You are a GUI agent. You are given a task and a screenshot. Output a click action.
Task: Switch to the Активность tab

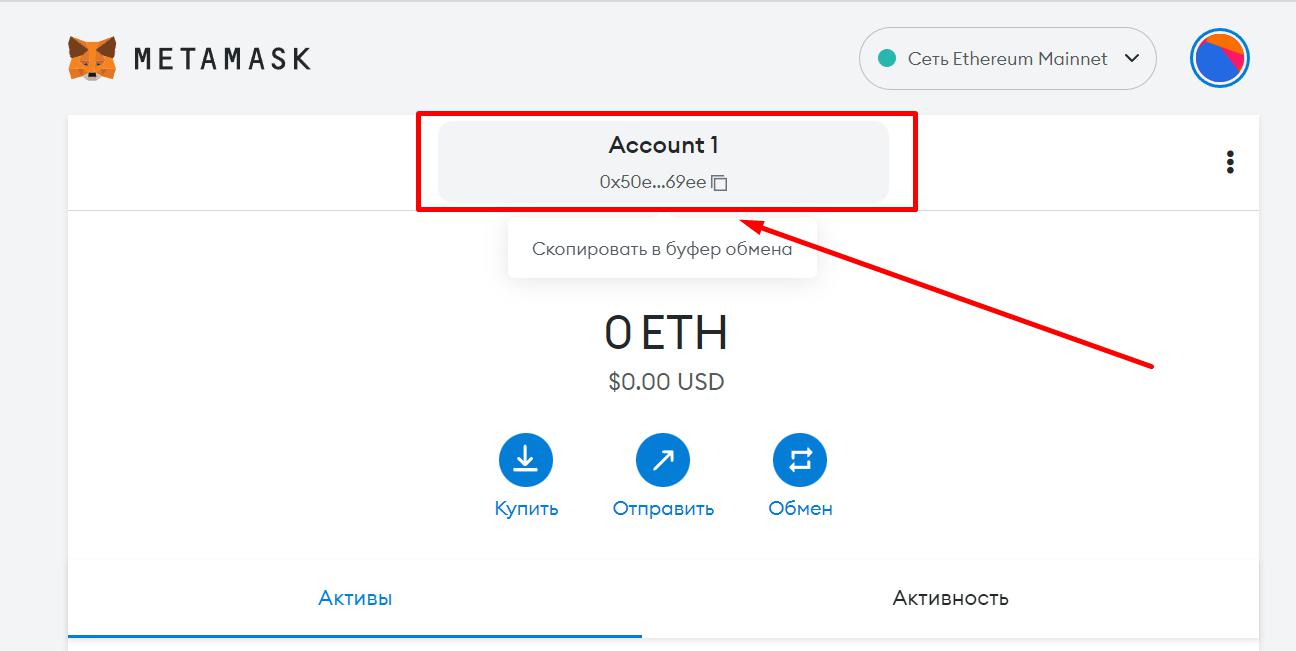tap(950, 598)
